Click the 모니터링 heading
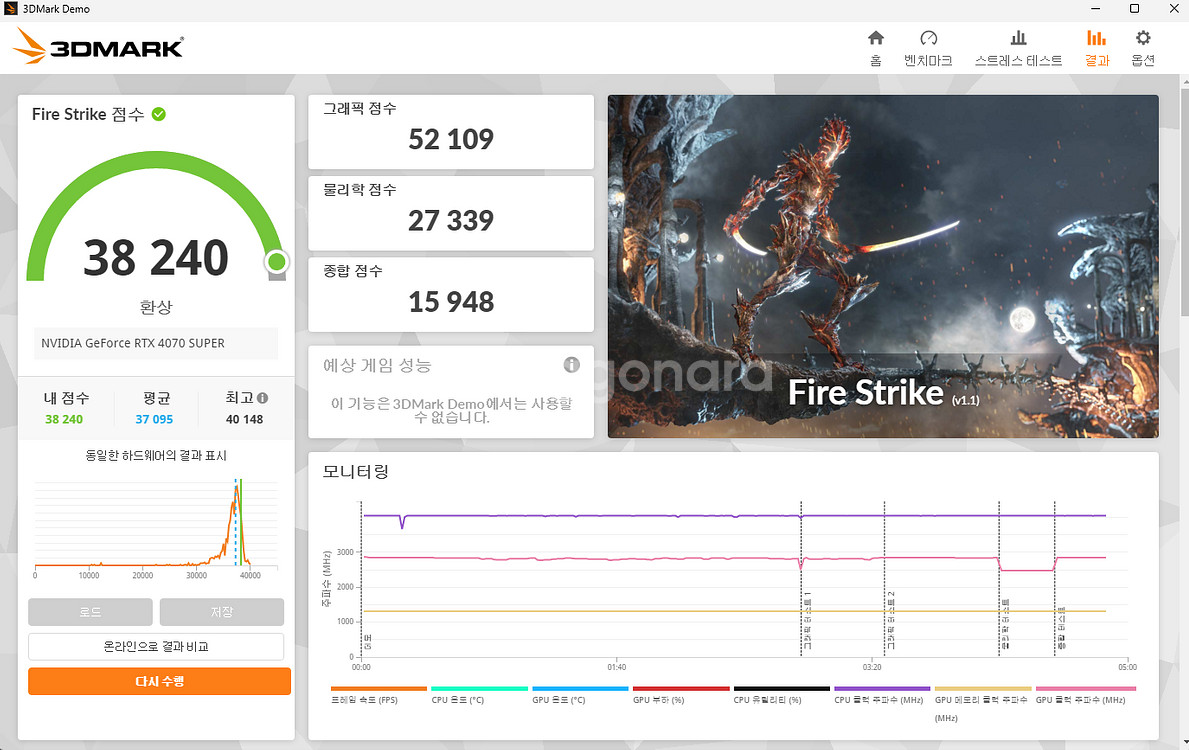Viewport: 1189px width, 750px height. click(356, 472)
